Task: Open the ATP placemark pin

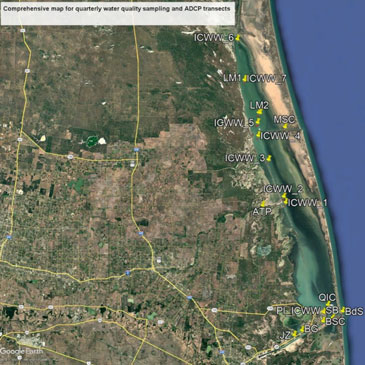Action: [x=263, y=204]
